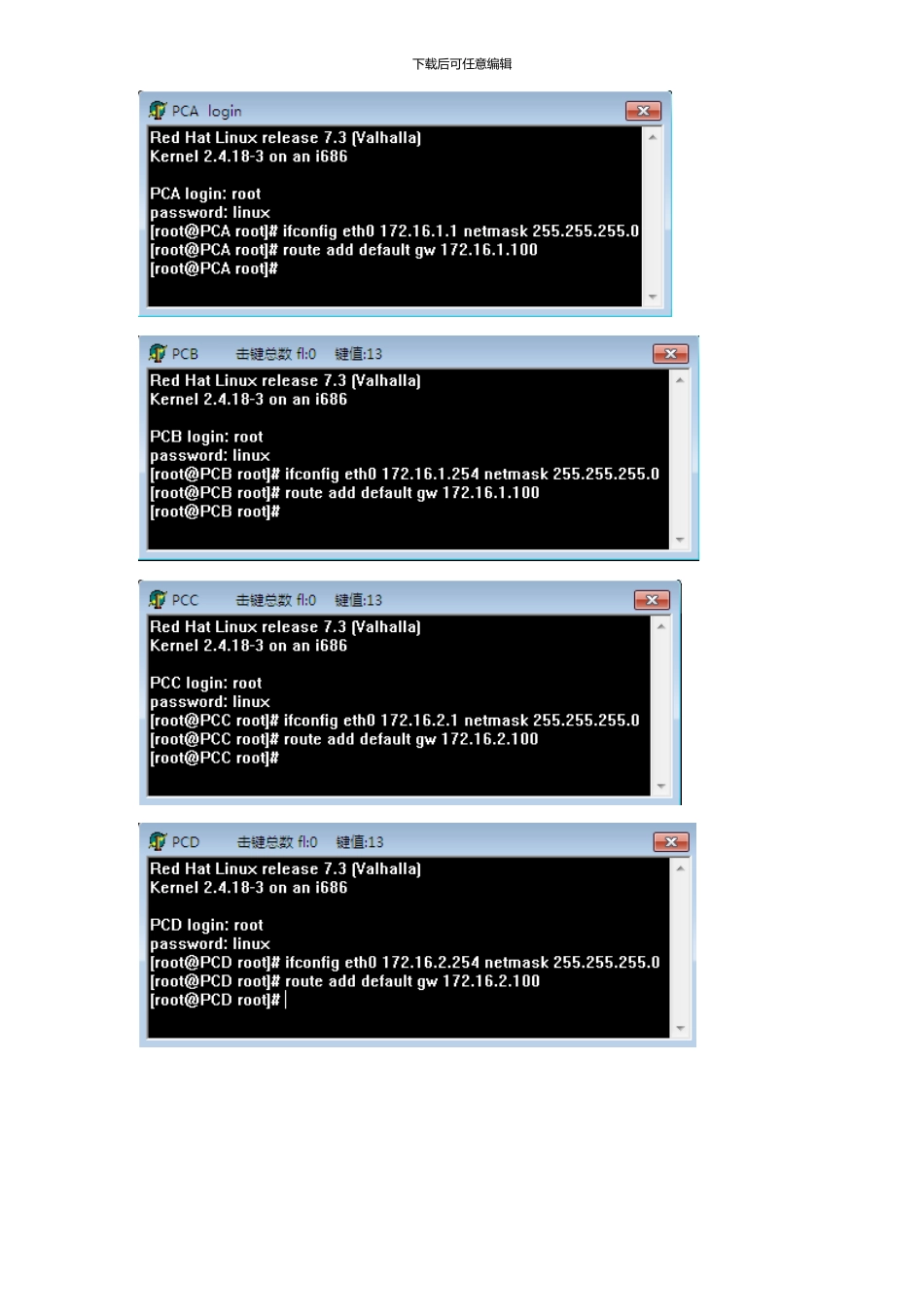The width and height of the screenshot is (924, 1307).
Task: Click scroll down arrow in PCA terminal
Action: (x=653, y=297)
